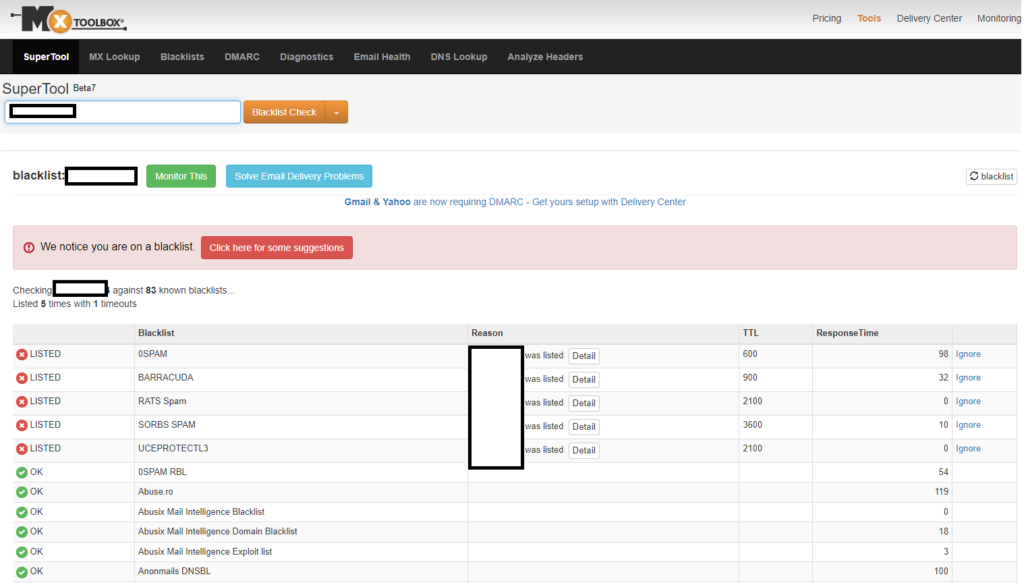Click Solve Email Delivery Problems button

(299, 176)
